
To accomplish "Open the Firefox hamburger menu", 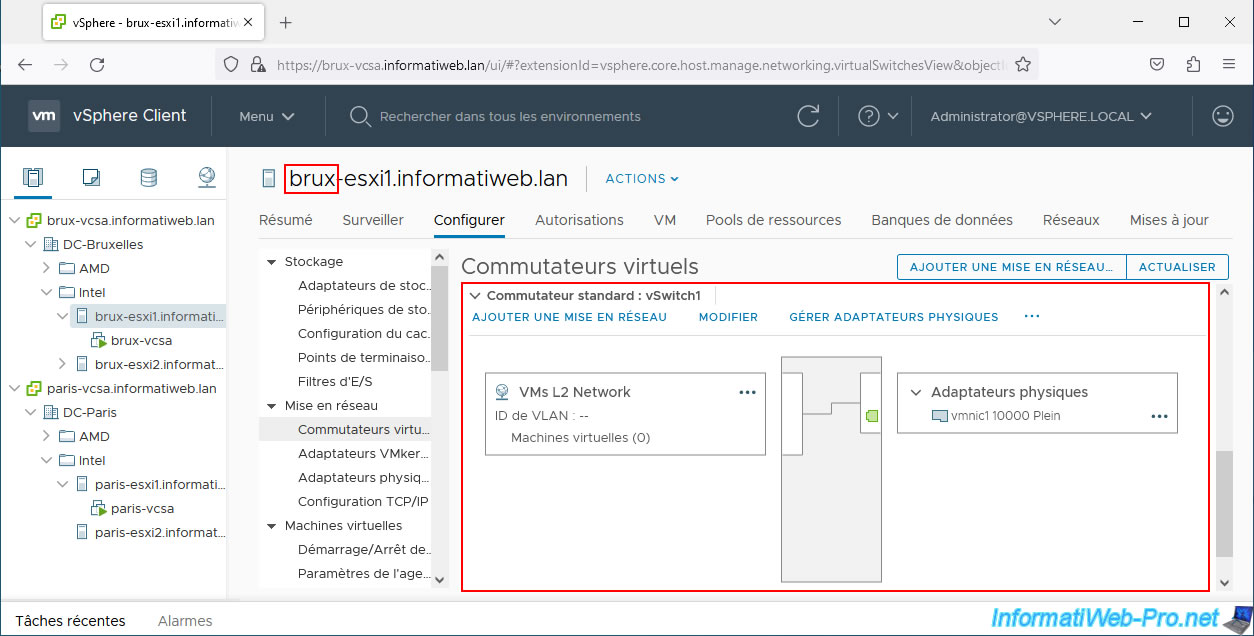I will 1229,64.
